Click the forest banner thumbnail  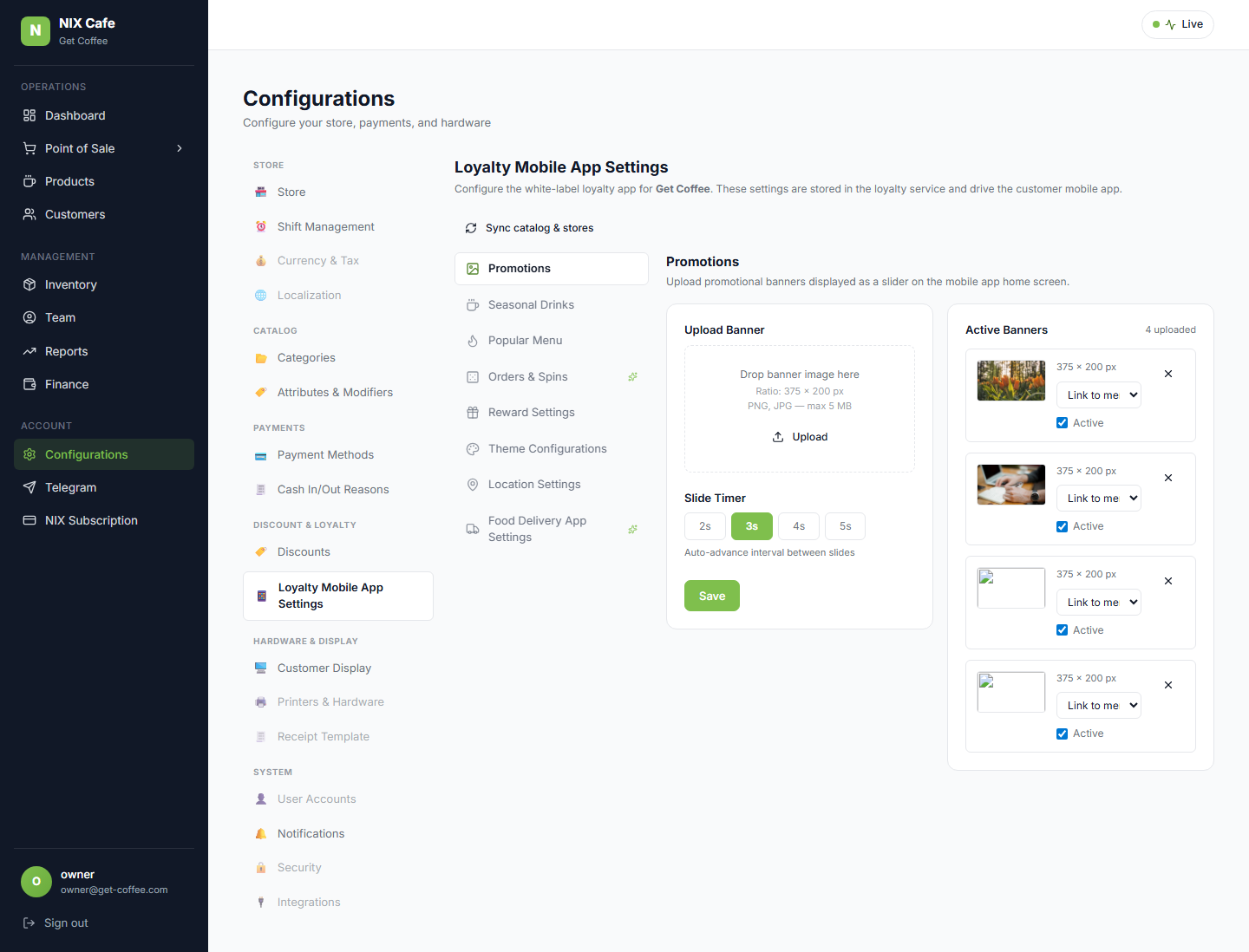[1011, 381]
